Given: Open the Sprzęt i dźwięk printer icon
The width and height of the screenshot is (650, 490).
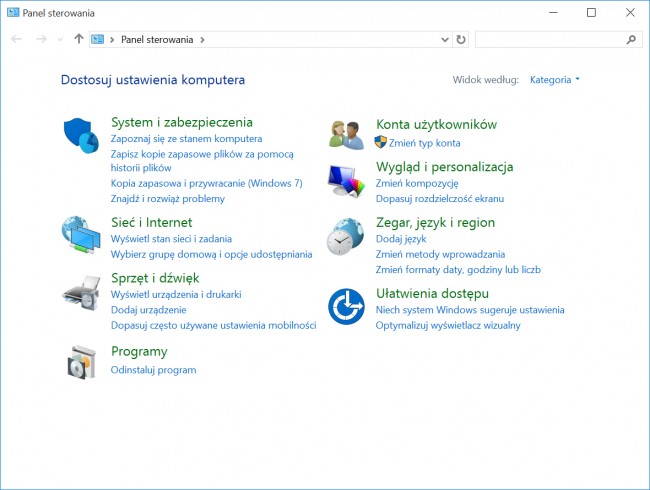Looking at the screenshot, I should (x=81, y=293).
